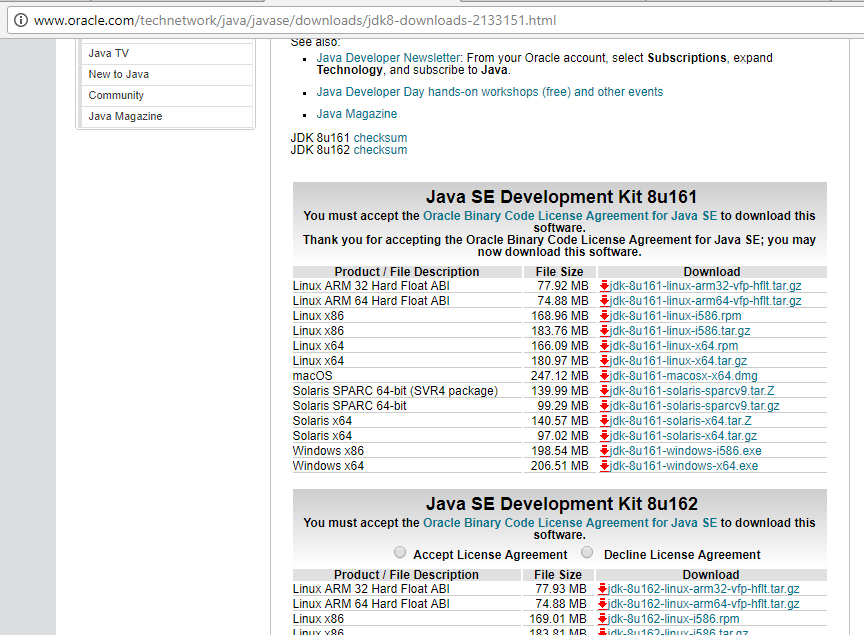Download jdk-8u161-linux-arm32-vfp-hflt.tar.gz file link

[705, 286]
